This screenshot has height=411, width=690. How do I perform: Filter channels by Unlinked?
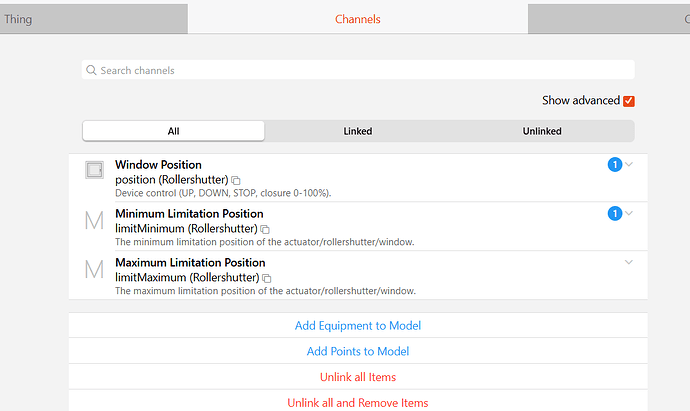tap(542, 131)
